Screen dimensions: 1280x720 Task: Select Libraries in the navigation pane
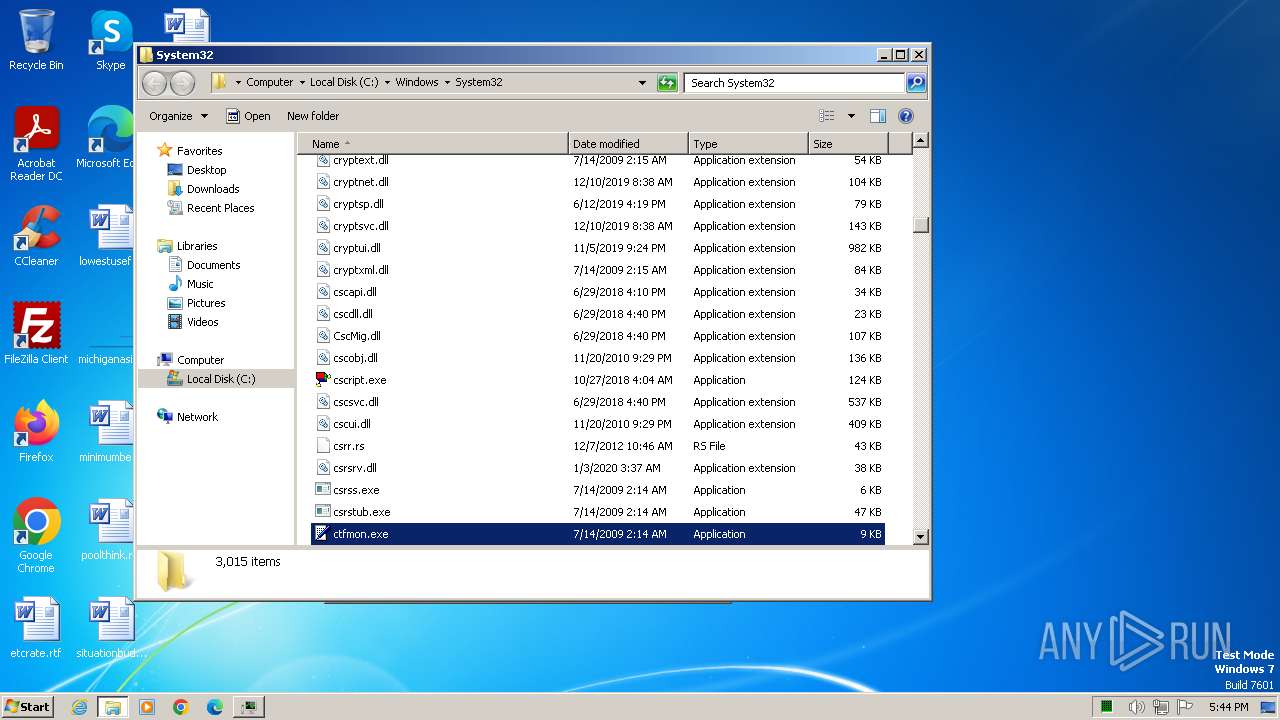tap(197, 246)
